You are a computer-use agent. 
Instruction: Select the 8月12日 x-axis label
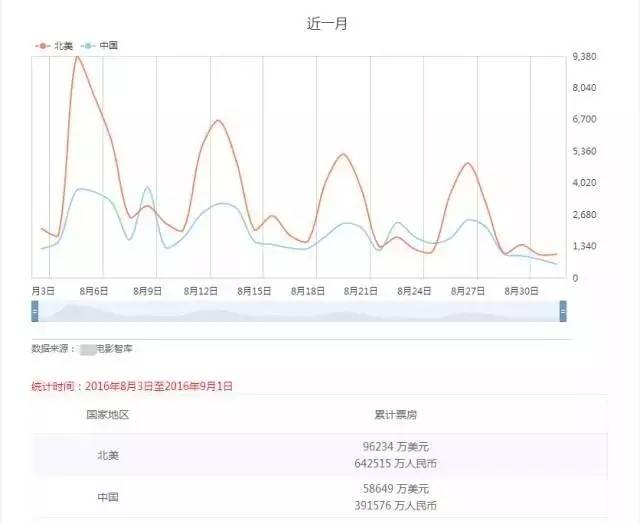click(x=203, y=290)
